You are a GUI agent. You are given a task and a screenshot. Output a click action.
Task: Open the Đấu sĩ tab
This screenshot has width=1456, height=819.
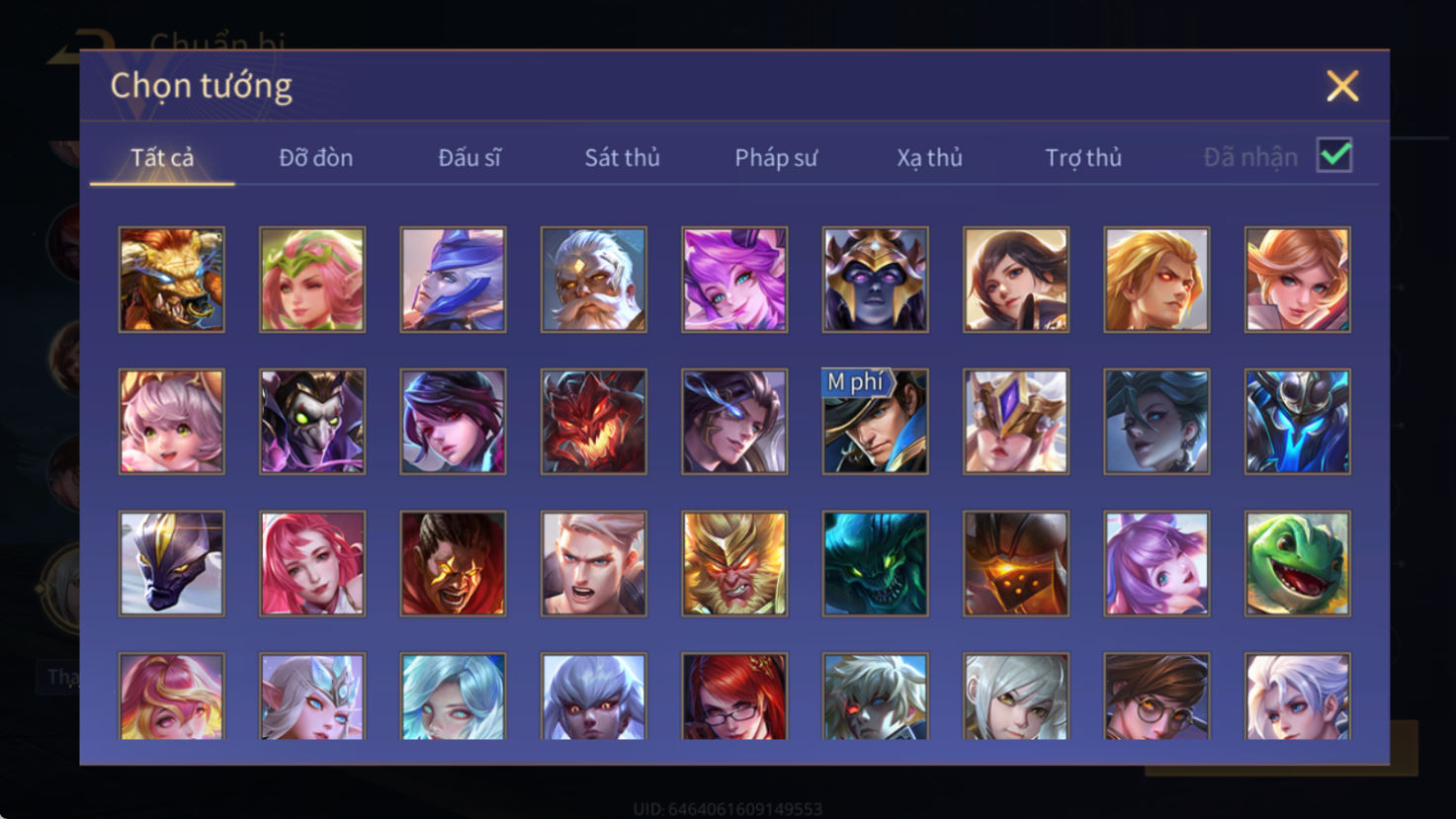click(470, 158)
